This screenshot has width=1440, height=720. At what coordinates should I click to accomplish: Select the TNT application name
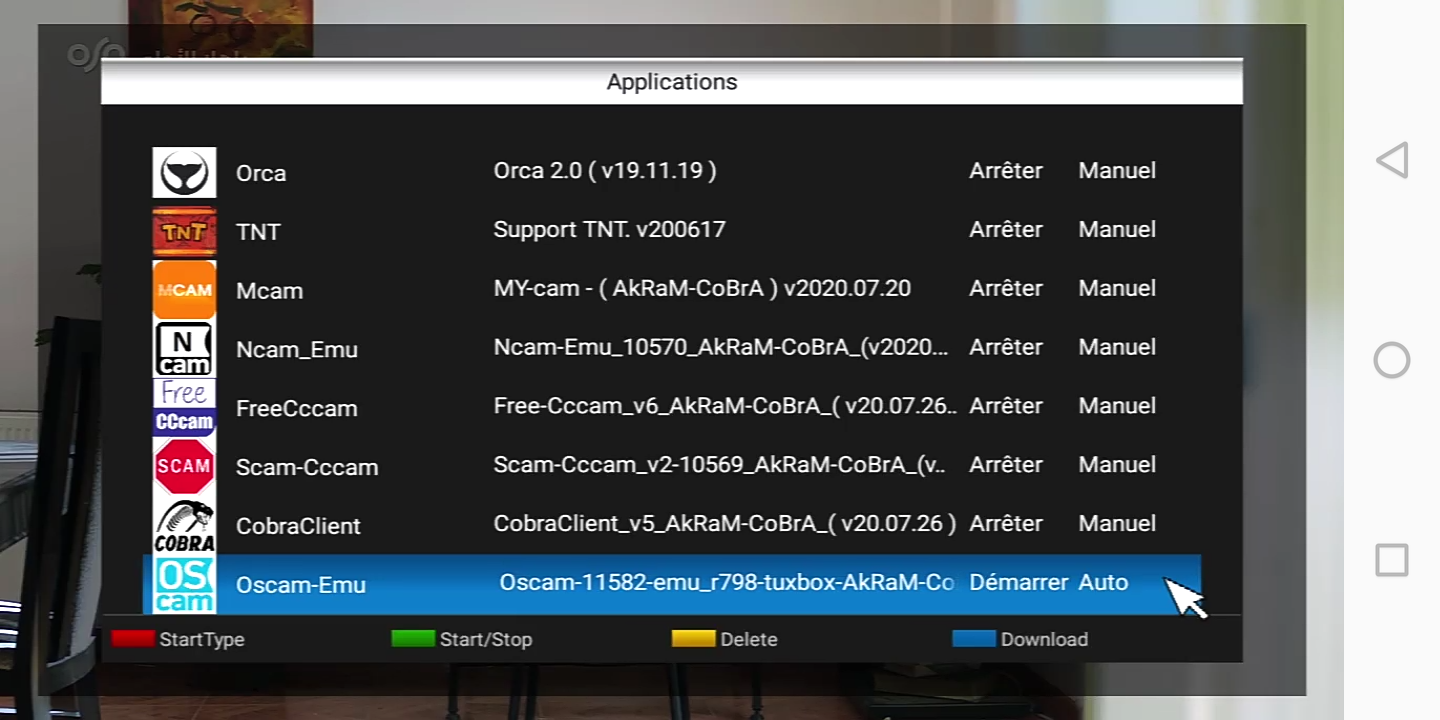258,232
